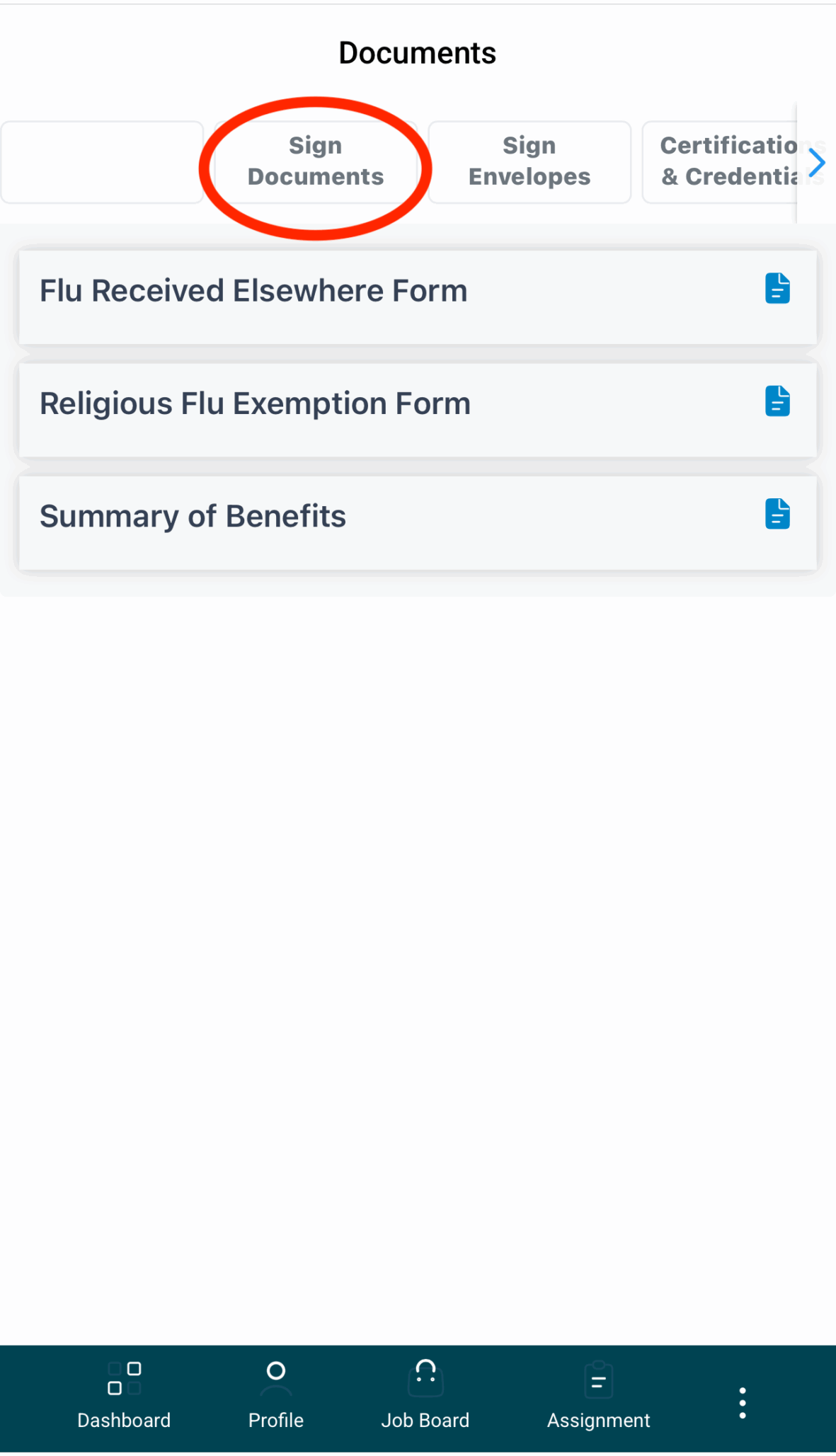
Task: Open the three-dot more options menu
Action: coord(742,1402)
